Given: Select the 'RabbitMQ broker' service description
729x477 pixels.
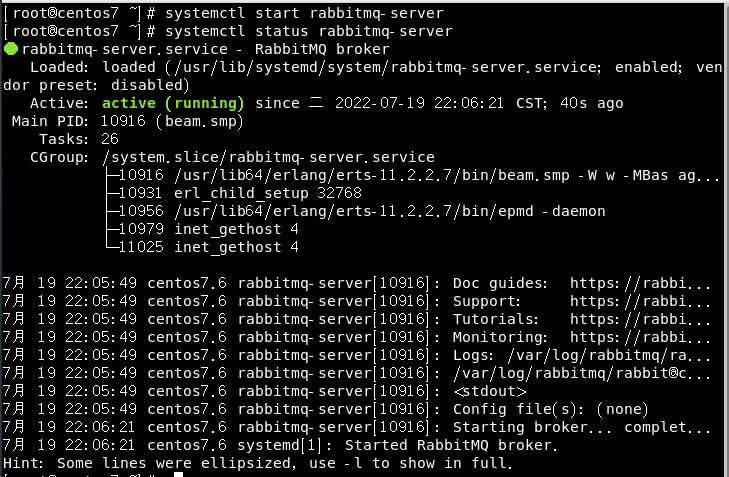Looking at the screenshot, I should 322,49.
